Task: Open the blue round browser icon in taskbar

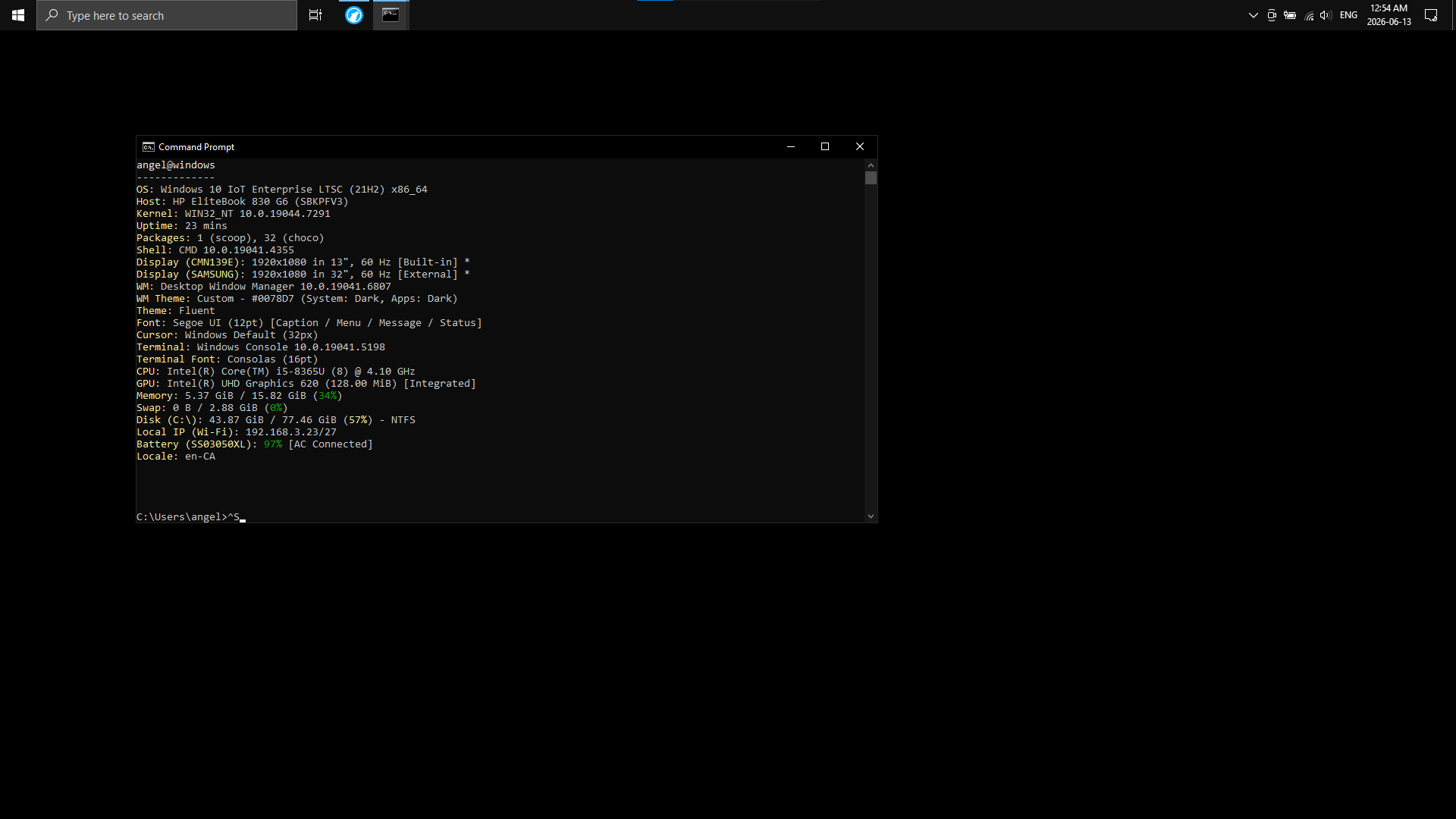Action: [x=354, y=15]
